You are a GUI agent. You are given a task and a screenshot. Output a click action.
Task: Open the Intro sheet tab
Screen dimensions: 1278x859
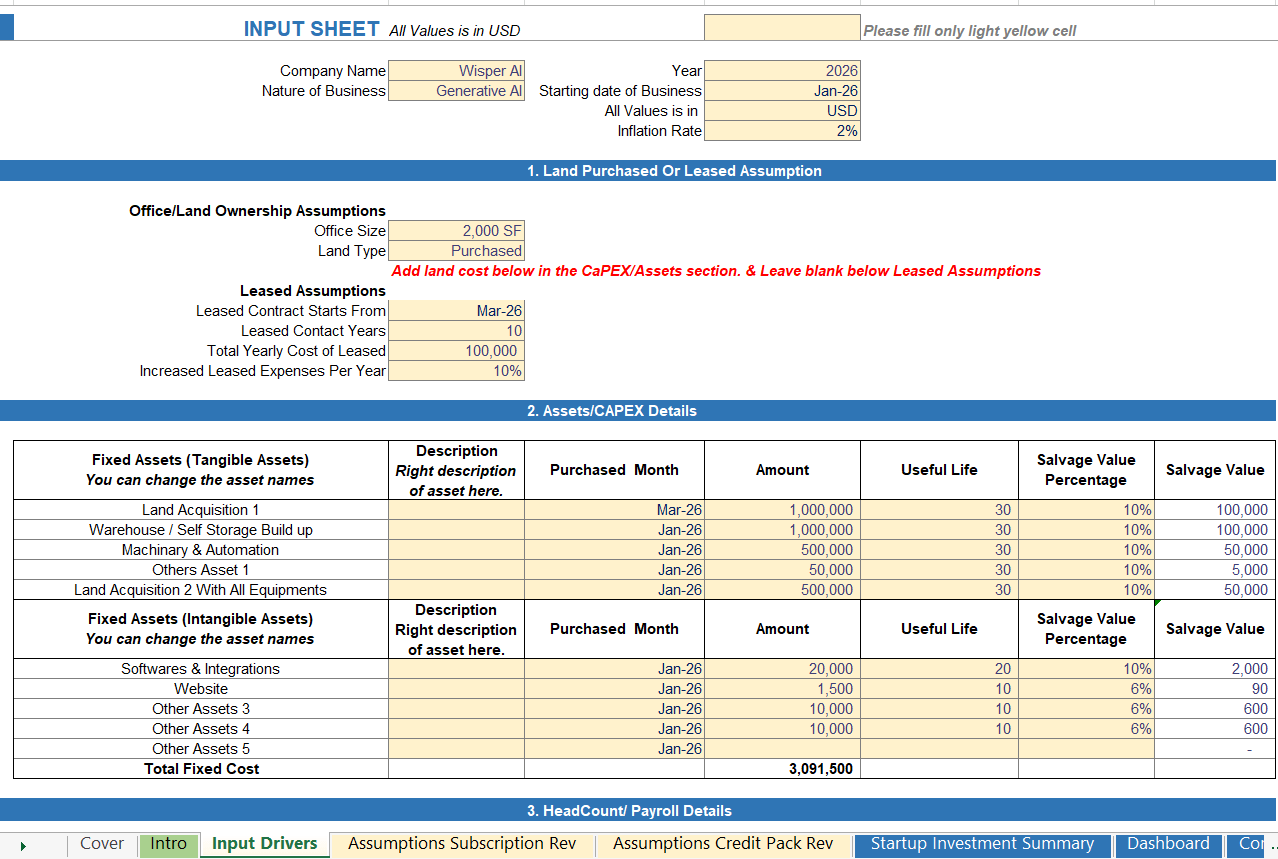click(x=168, y=844)
